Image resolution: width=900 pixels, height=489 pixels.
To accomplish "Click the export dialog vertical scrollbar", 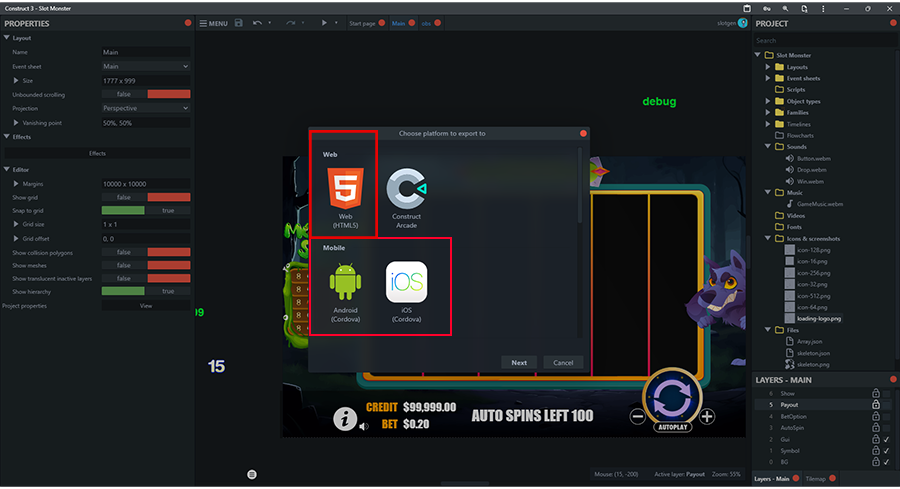I will click(580, 187).
